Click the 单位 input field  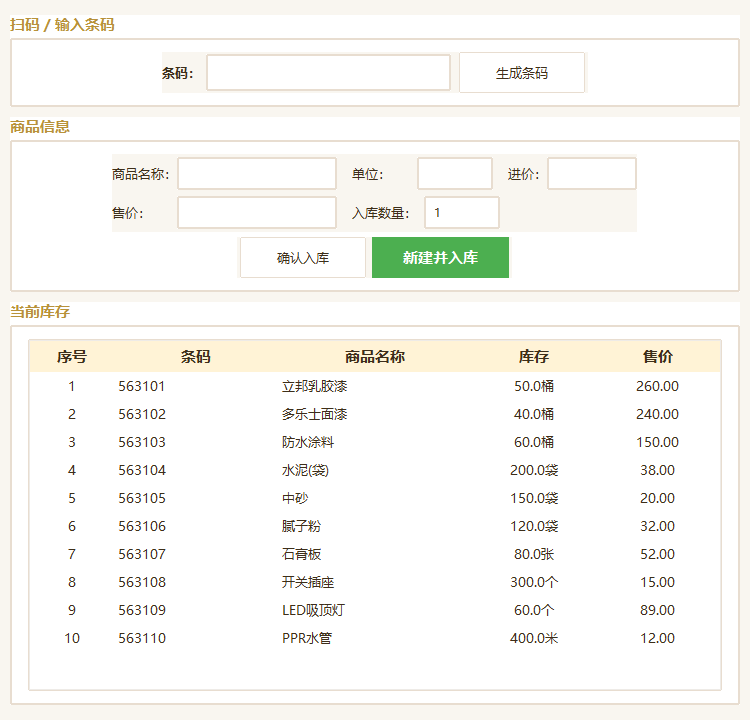click(x=454, y=174)
